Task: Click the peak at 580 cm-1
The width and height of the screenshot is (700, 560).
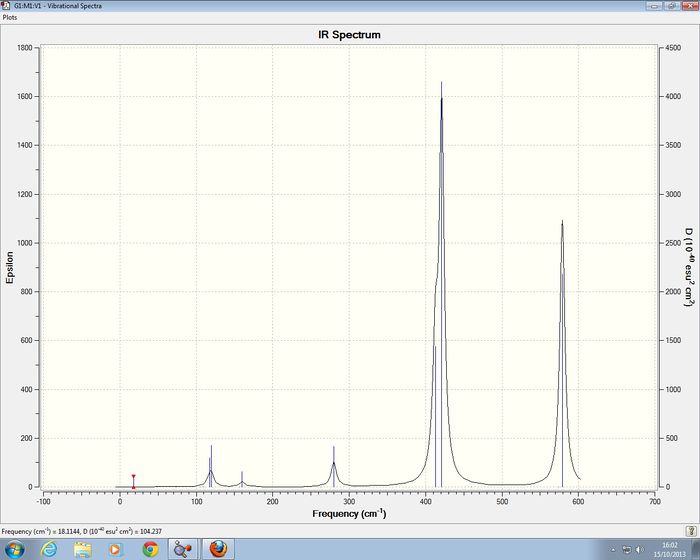Action: click(562, 353)
